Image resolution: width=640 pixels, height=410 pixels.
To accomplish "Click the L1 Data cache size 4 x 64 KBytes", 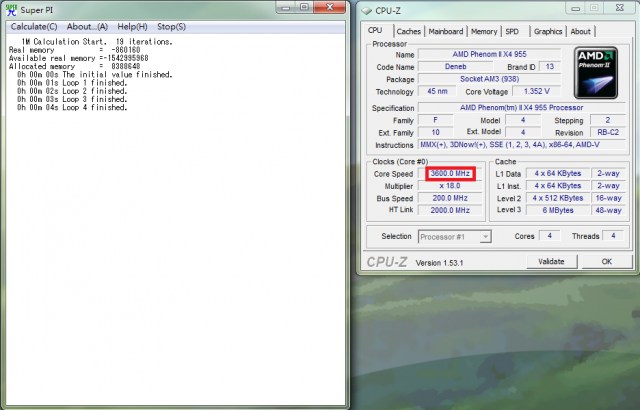I will click(x=558, y=174).
